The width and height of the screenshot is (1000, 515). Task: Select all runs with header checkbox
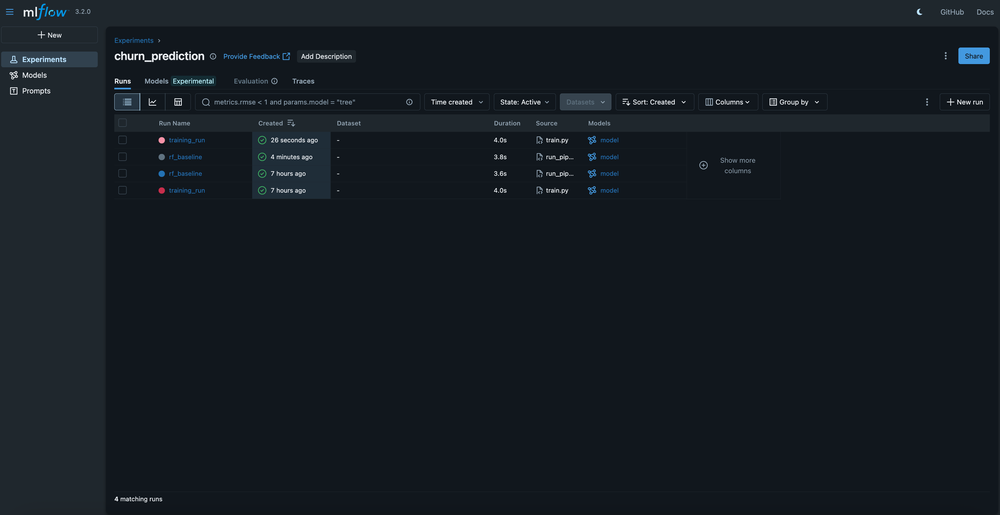(x=123, y=123)
